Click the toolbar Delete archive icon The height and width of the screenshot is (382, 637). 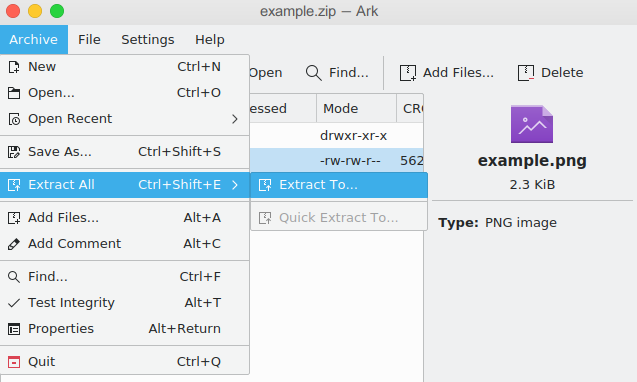[526, 73]
